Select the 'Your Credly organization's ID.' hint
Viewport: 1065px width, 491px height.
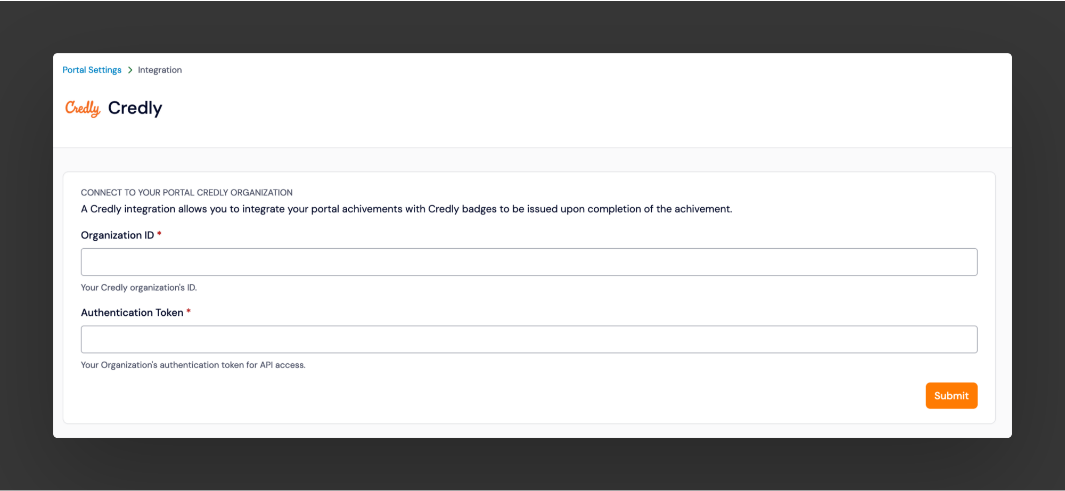139,287
